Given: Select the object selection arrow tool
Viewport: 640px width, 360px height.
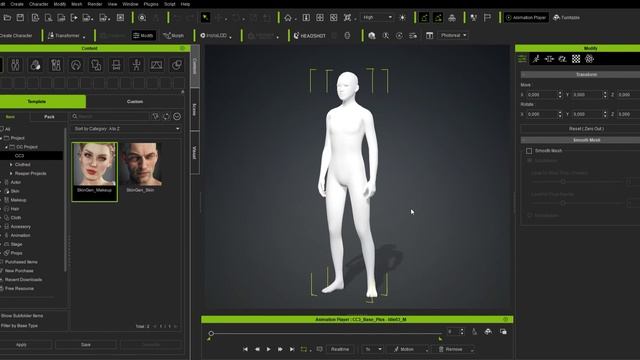Looking at the screenshot, I should pos(205,18).
